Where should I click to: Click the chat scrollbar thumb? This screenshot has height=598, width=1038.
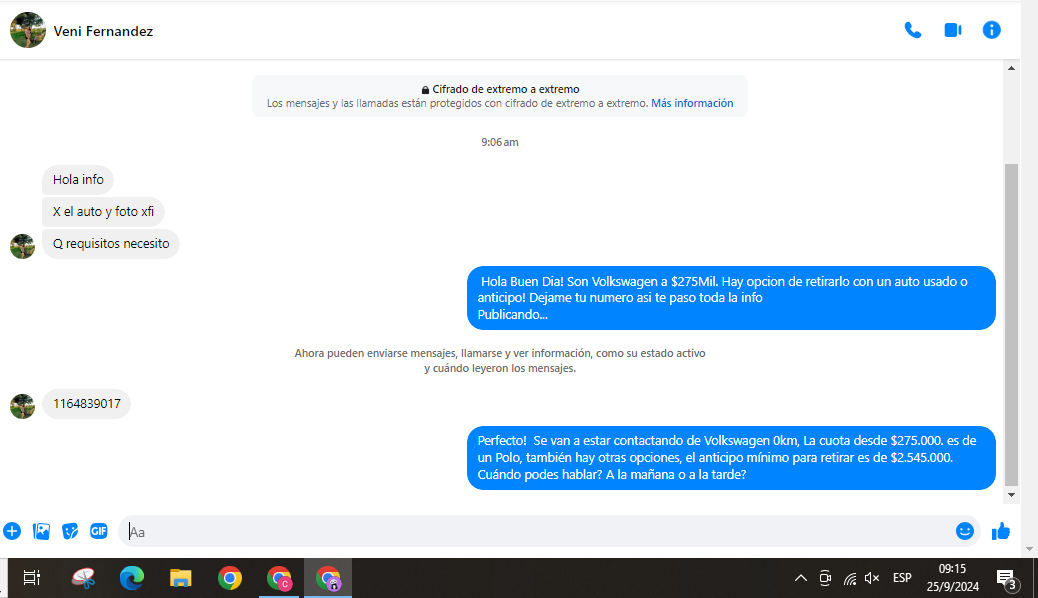point(1011,324)
